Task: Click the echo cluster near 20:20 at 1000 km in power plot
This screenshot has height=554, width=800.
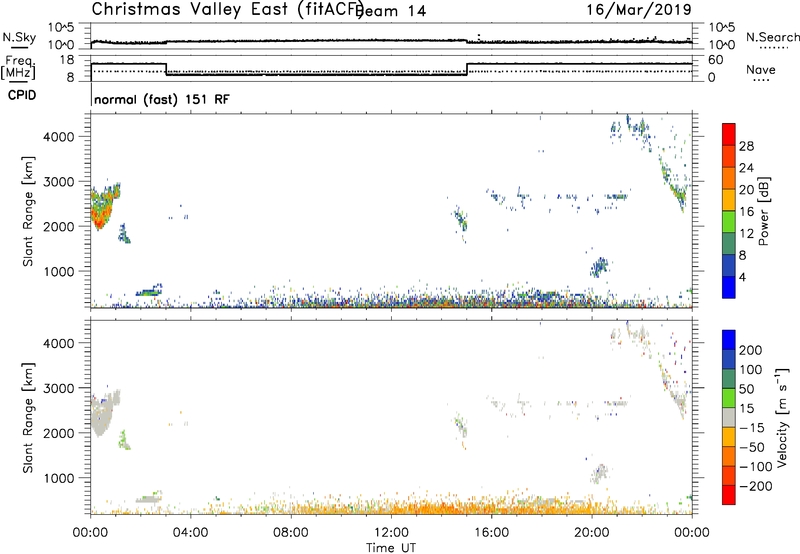Action: click(600, 266)
